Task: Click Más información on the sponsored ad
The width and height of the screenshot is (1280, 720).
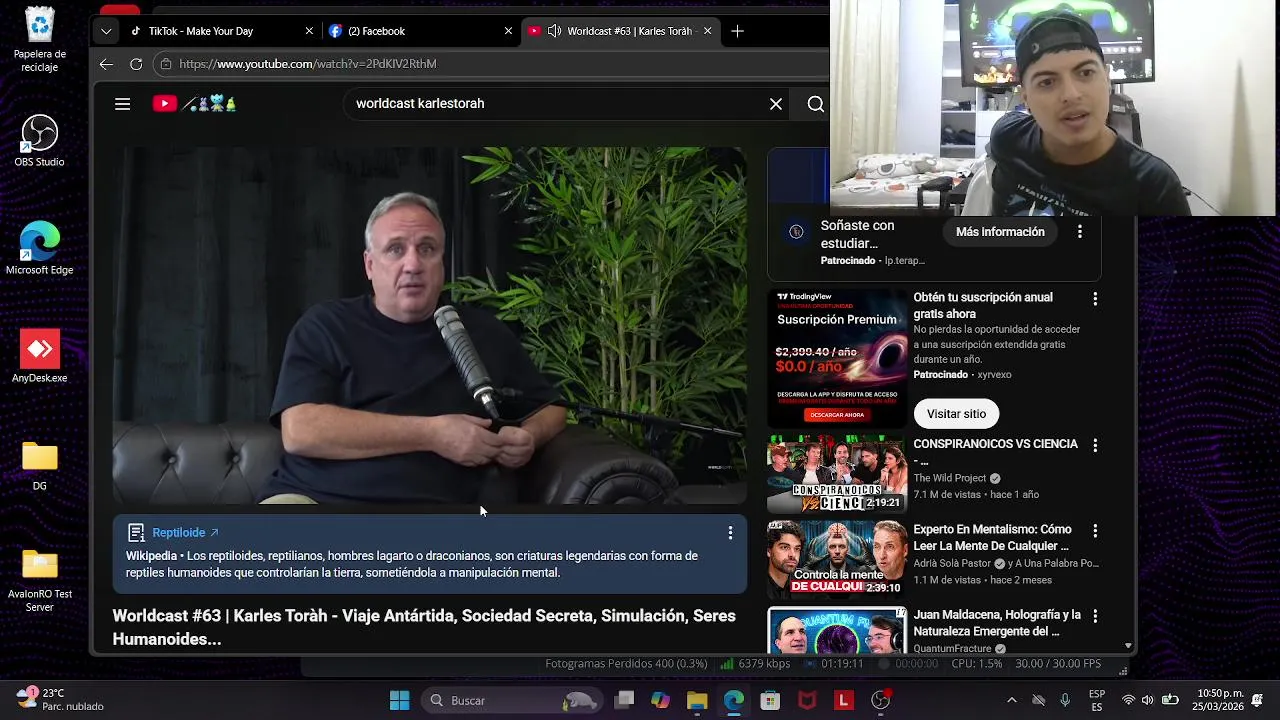Action: [1000, 232]
